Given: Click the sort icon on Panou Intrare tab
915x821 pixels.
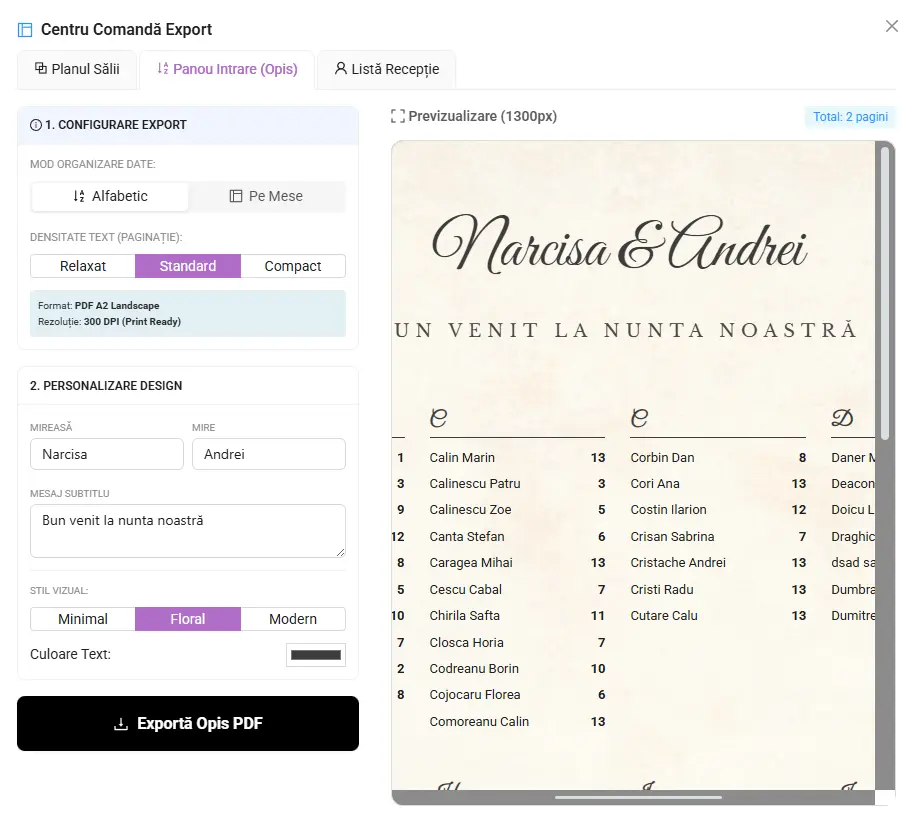Looking at the screenshot, I should [163, 69].
